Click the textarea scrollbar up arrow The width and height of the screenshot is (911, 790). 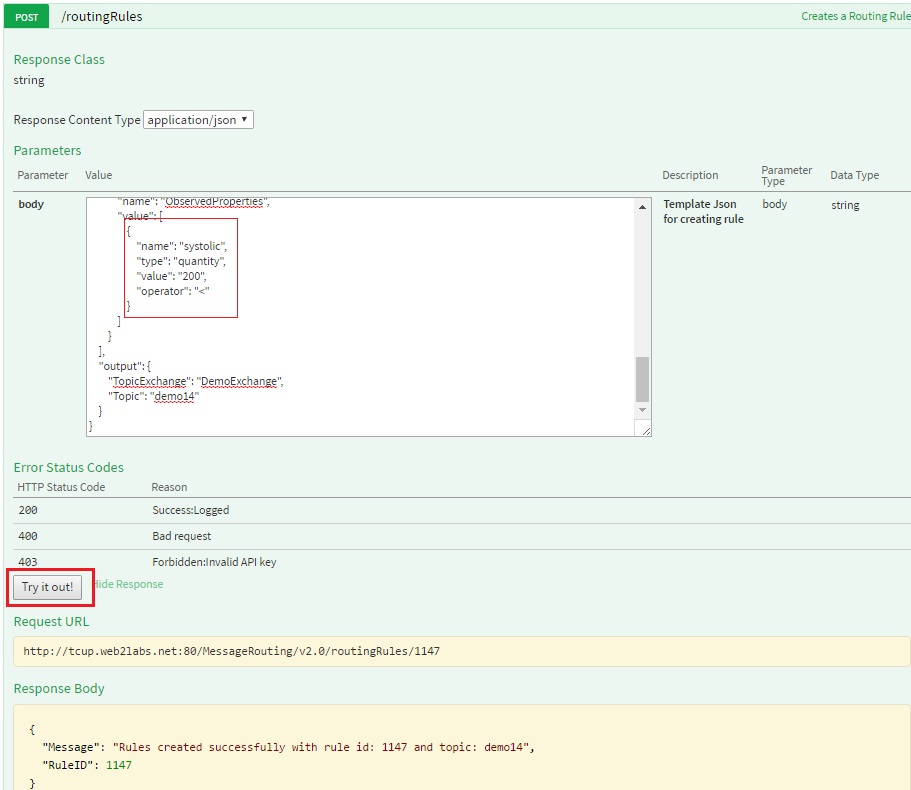click(642, 207)
